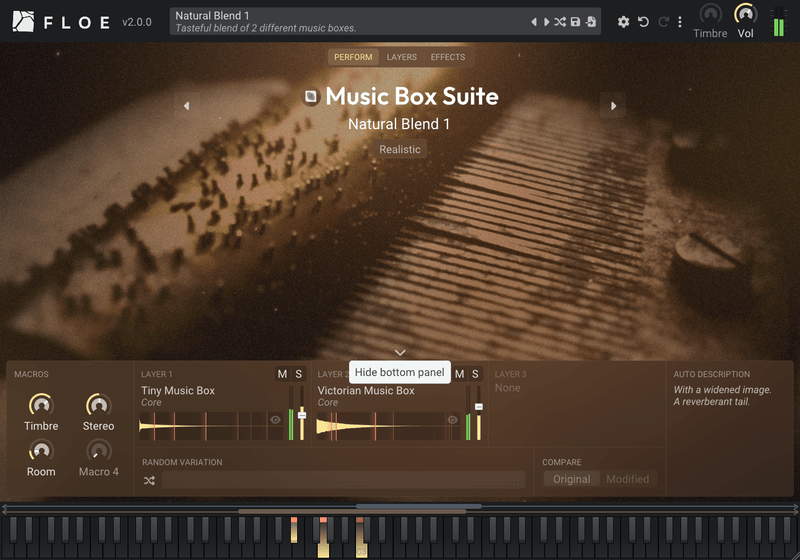Load next preset with top-bar right arrow

[546, 22]
